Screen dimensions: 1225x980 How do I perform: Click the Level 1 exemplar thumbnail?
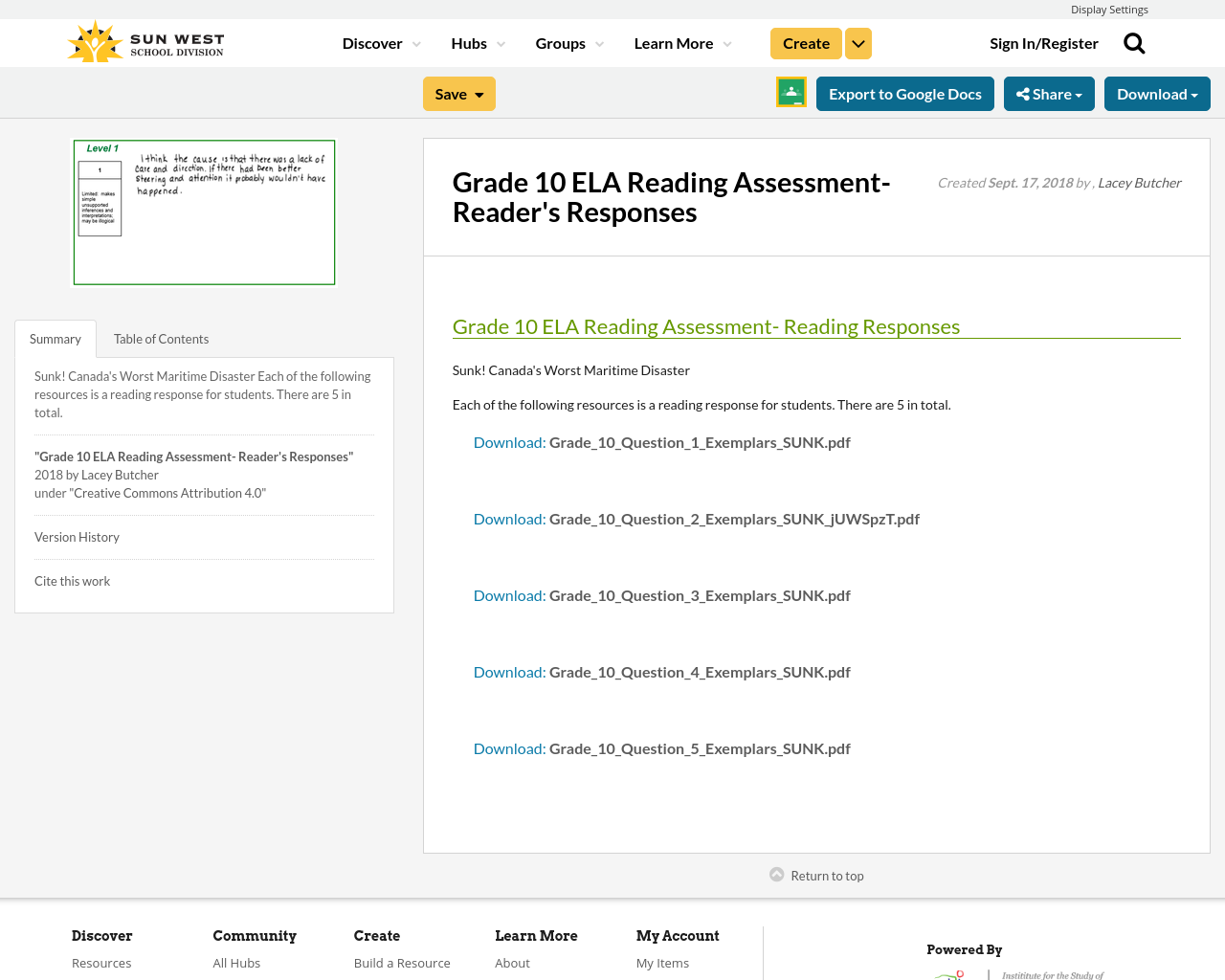pos(204,212)
